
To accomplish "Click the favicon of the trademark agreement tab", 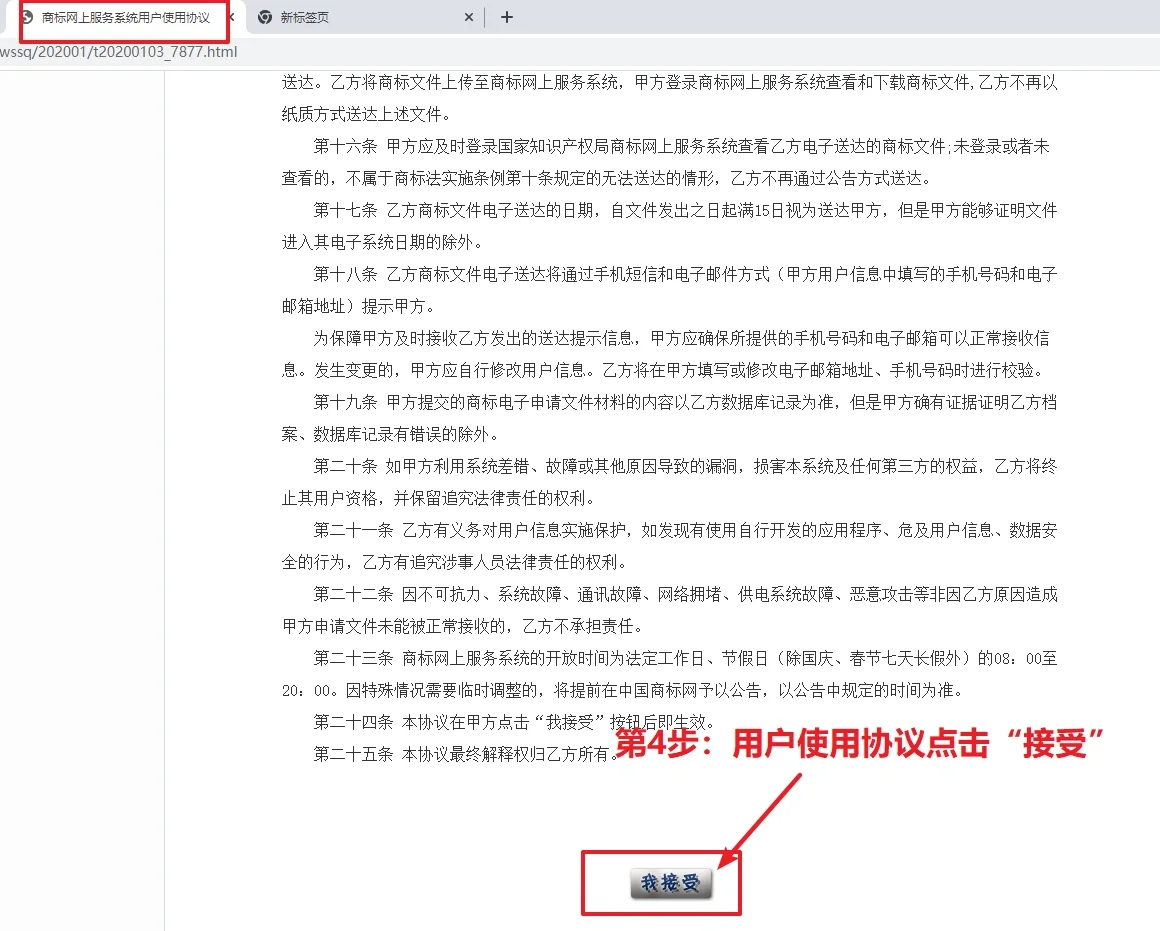I will coord(27,18).
